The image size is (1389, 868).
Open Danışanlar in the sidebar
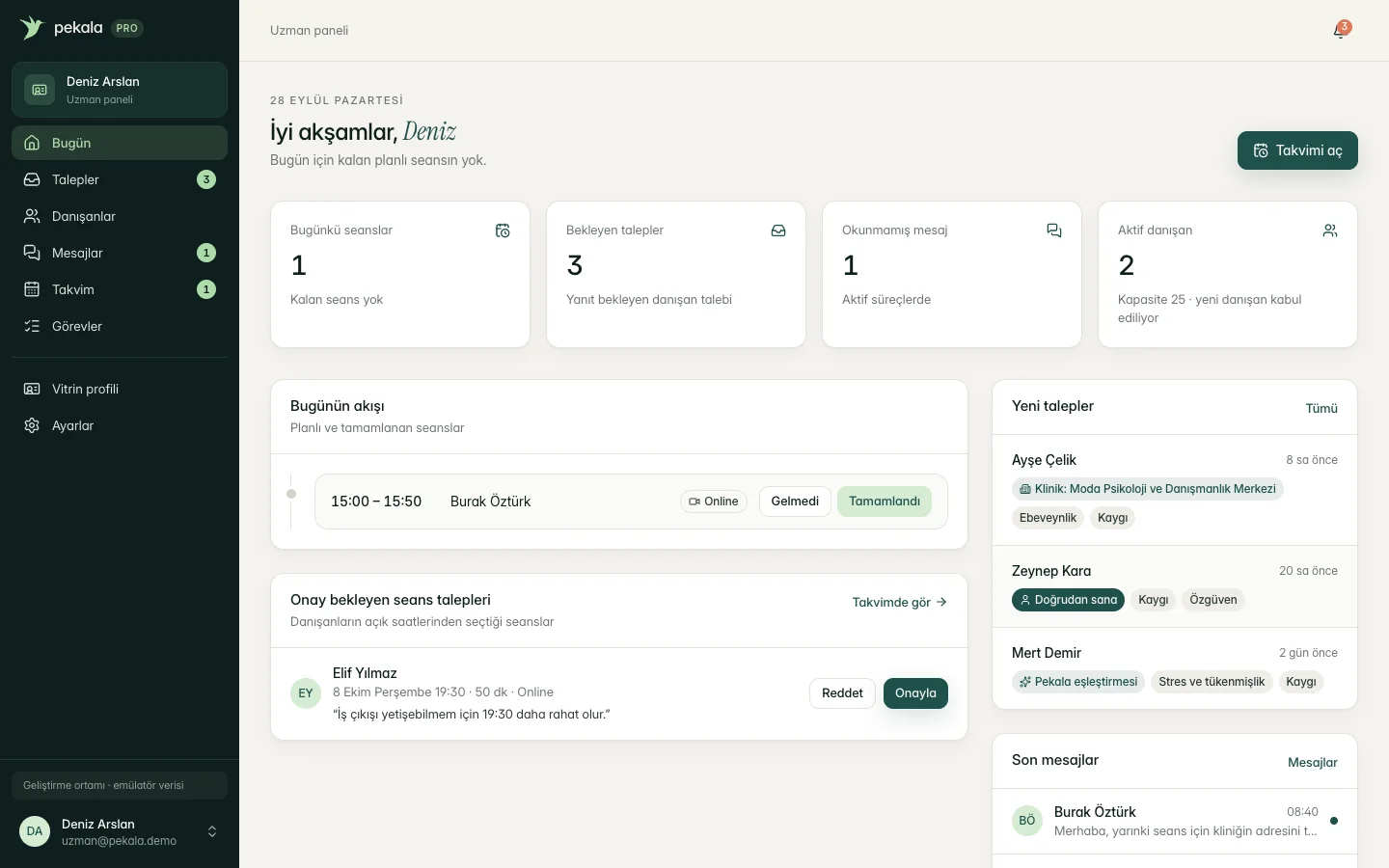coord(120,216)
